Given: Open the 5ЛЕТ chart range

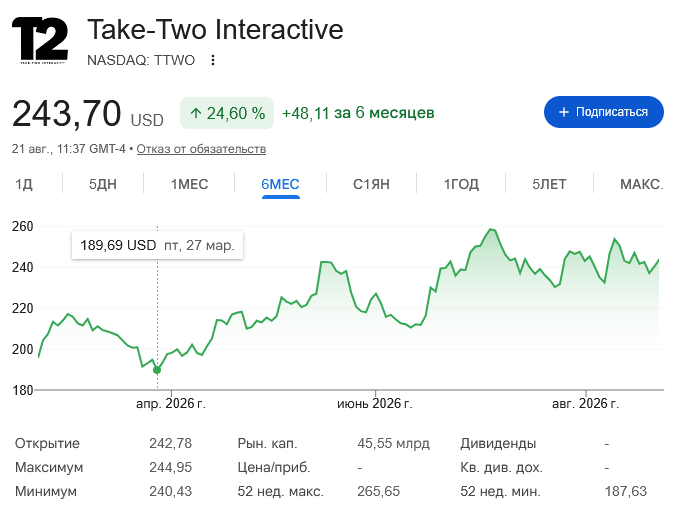Looking at the screenshot, I should 549,184.
